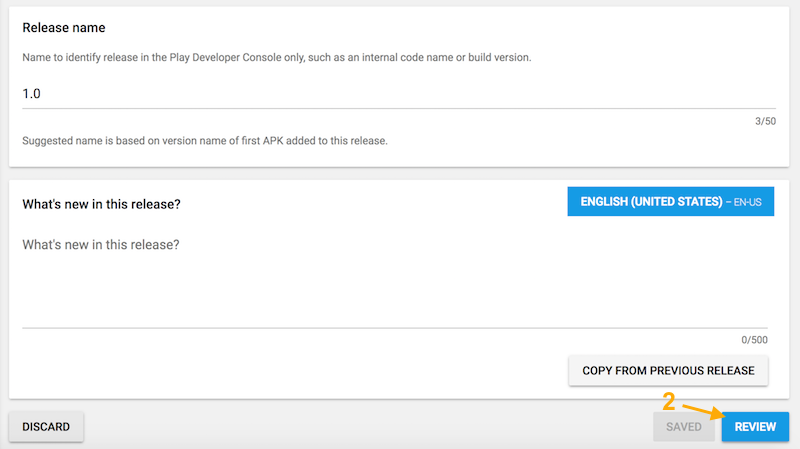Click the Release name field containing 1.0
This screenshot has width=800, height=449.
pos(399,94)
